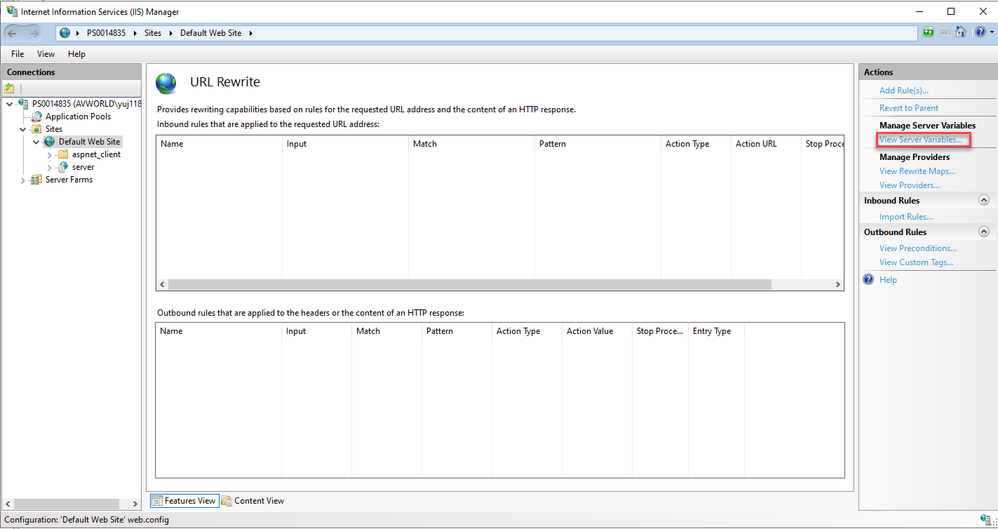Screen dimensions: 998x529
Task: Open View Providers... link
Action: click(910, 185)
